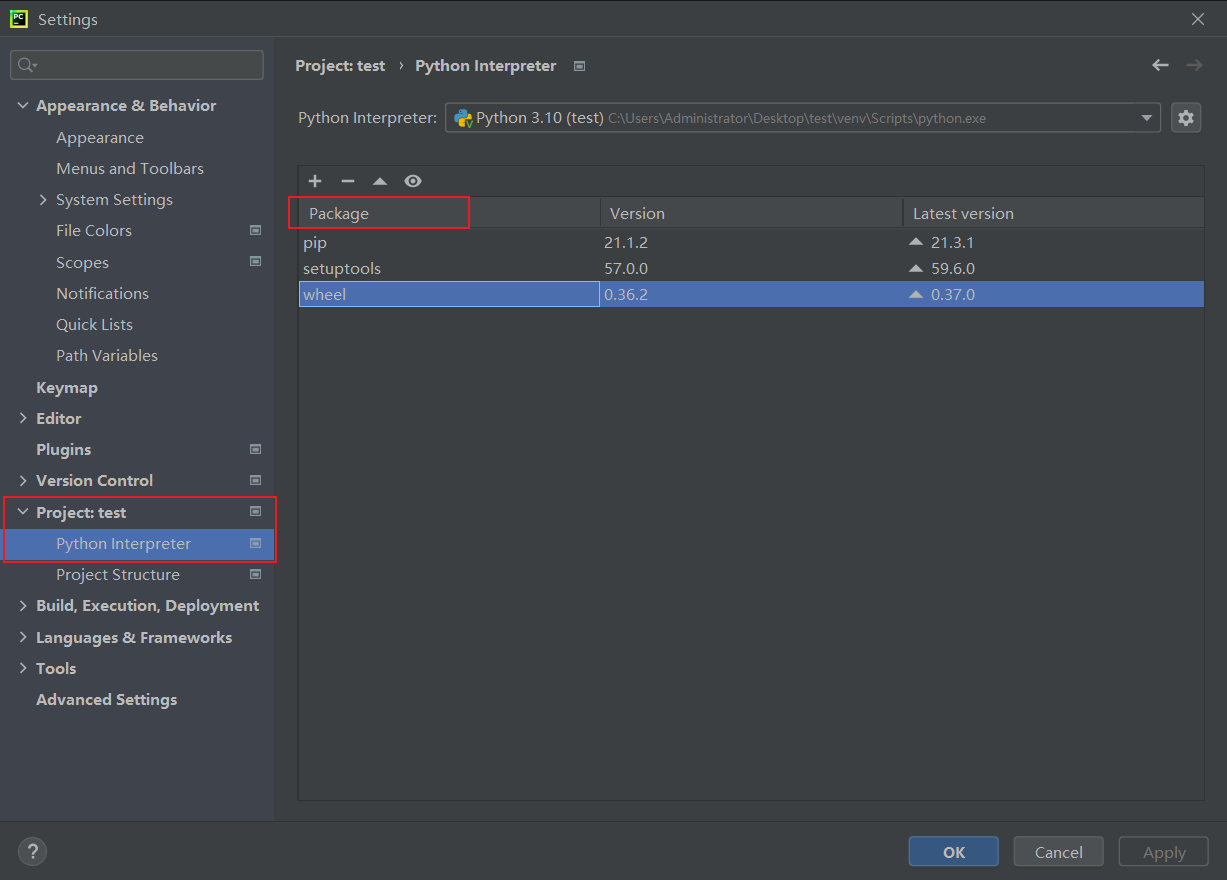This screenshot has width=1227, height=880.
Task: Expand Build, Execution, Deployment section
Action: tap(23, 605)
